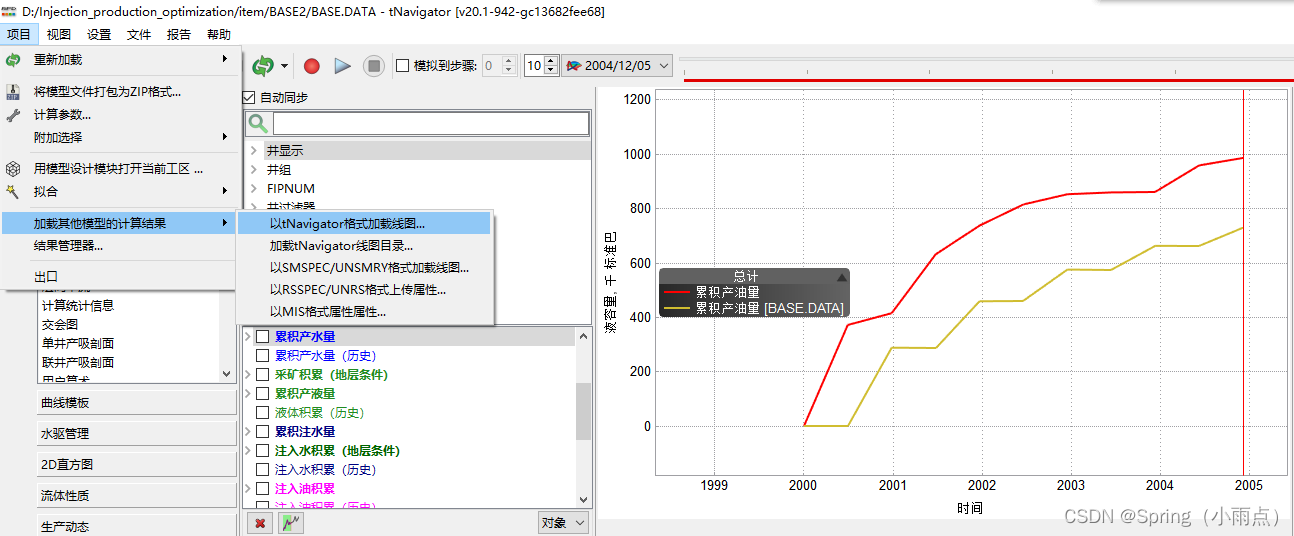Select 以SMSPEC/UNSMRY格式加载线图 submenu item
This screenshot has width=1294, height=536.
365,268
